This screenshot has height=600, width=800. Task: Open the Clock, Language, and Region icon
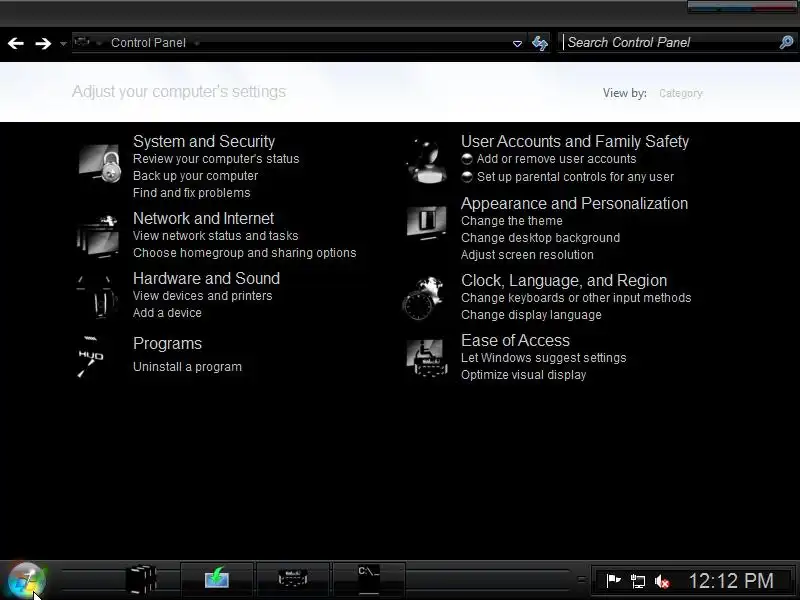tap(422, 298)
